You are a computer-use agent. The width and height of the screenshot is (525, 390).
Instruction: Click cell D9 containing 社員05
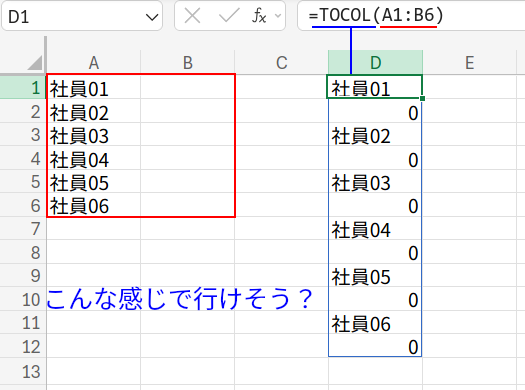point(375,275)
